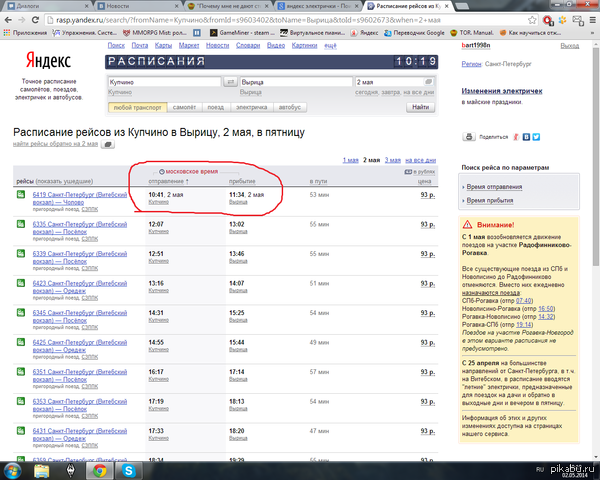Click the green train icon for route 6419
This screenshot has height=480, width=600.
tap(21, 195)
